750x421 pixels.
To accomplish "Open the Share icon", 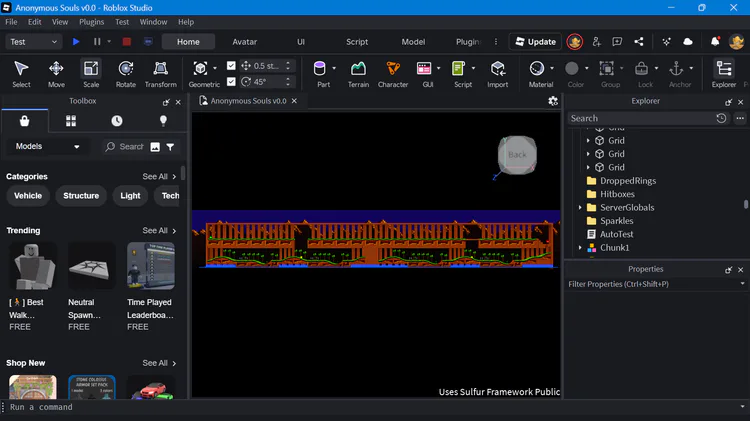I will (x=639, y=42).
